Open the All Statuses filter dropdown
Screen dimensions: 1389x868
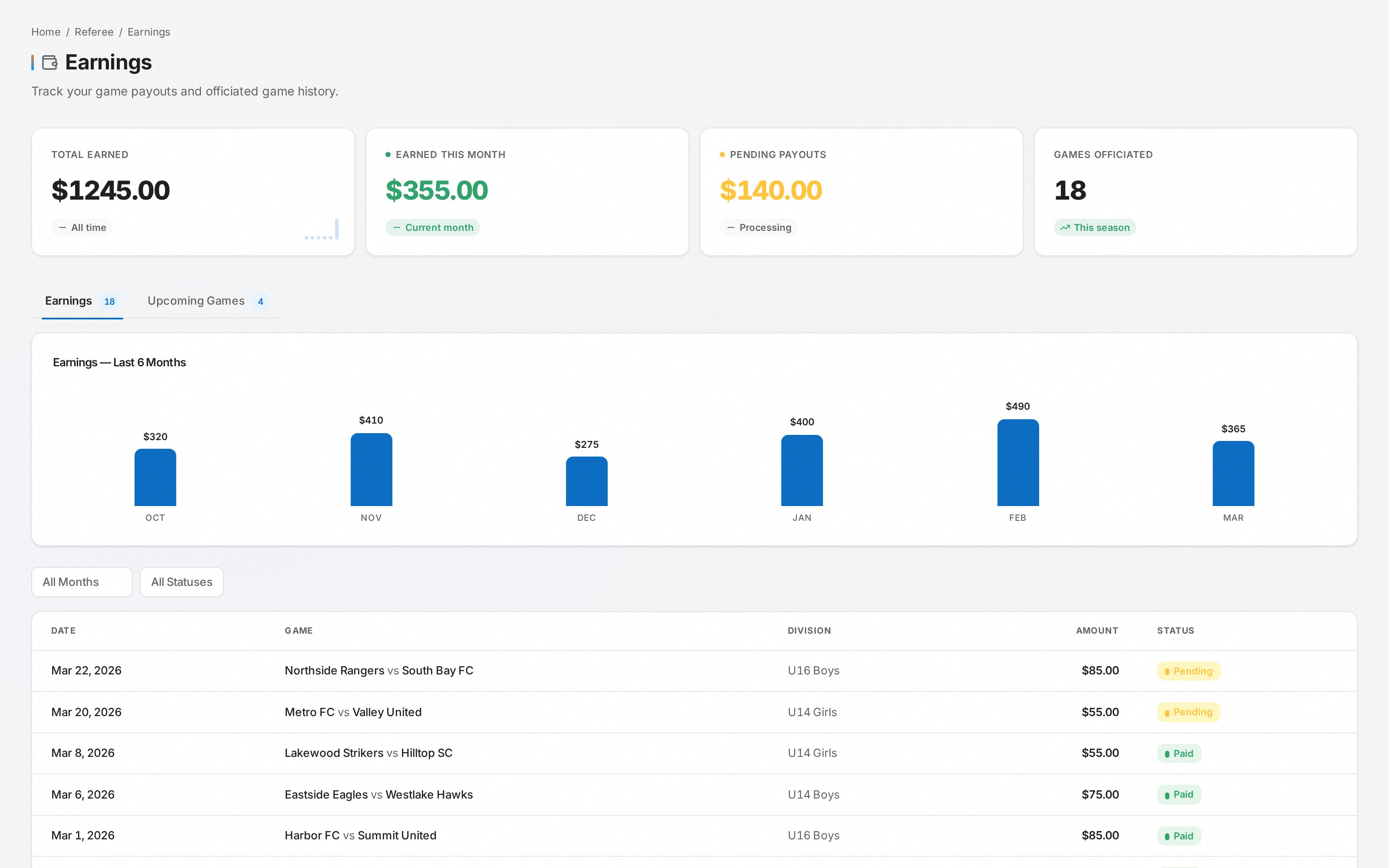182,582
